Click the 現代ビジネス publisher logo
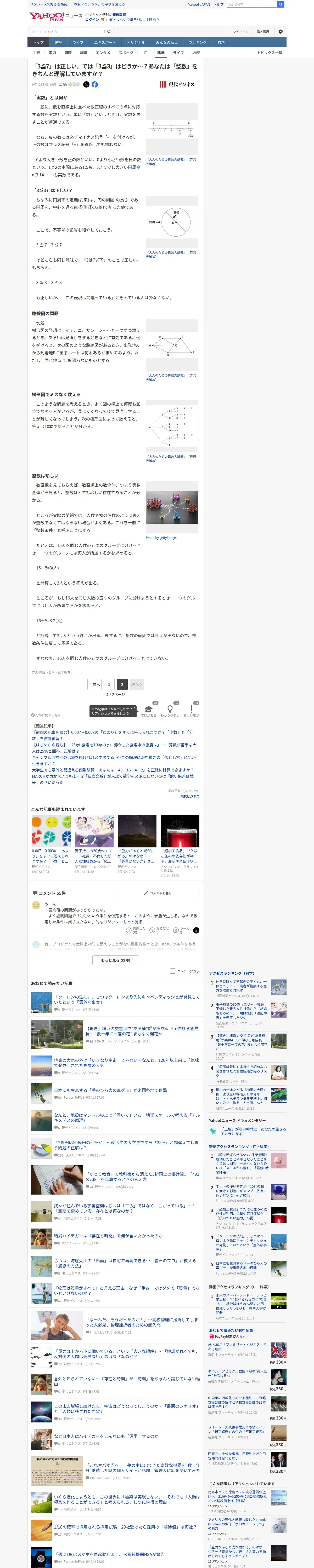This screenshot has height=1568, width=314. coord(177,85)
